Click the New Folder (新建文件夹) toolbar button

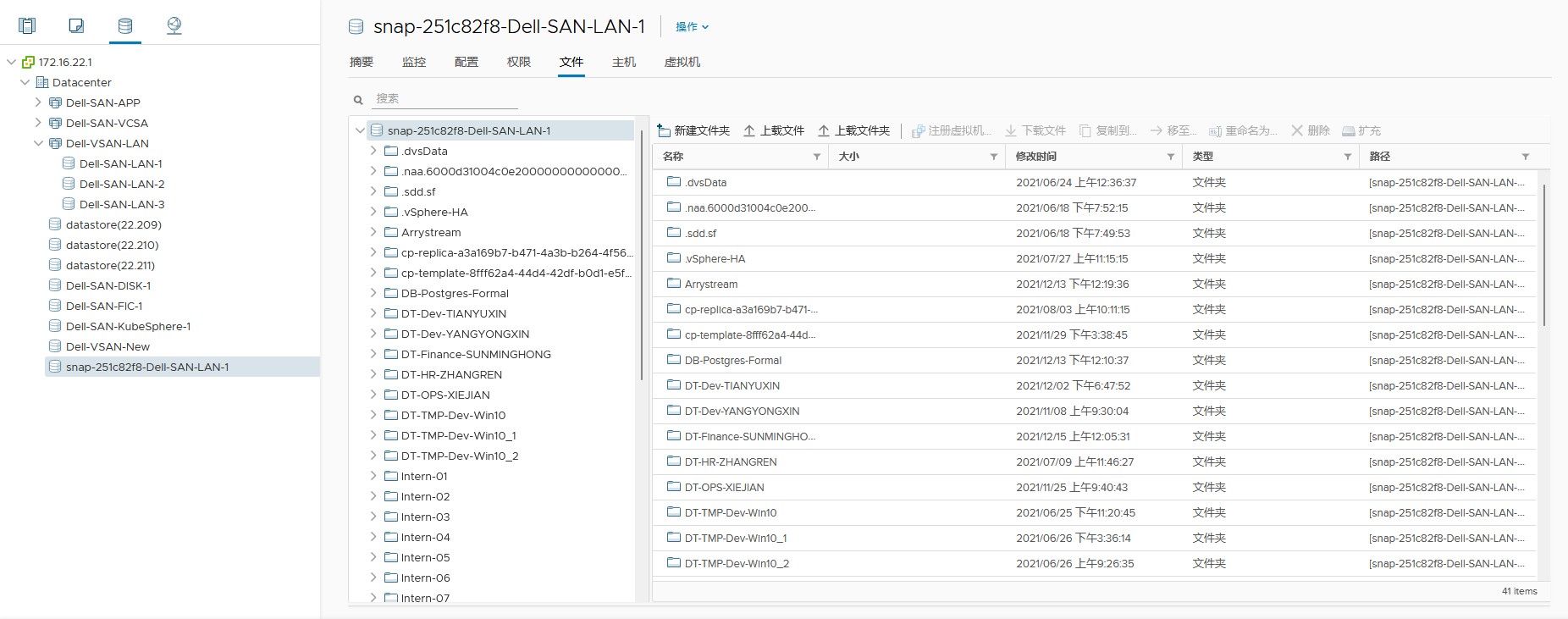[693, 130]
